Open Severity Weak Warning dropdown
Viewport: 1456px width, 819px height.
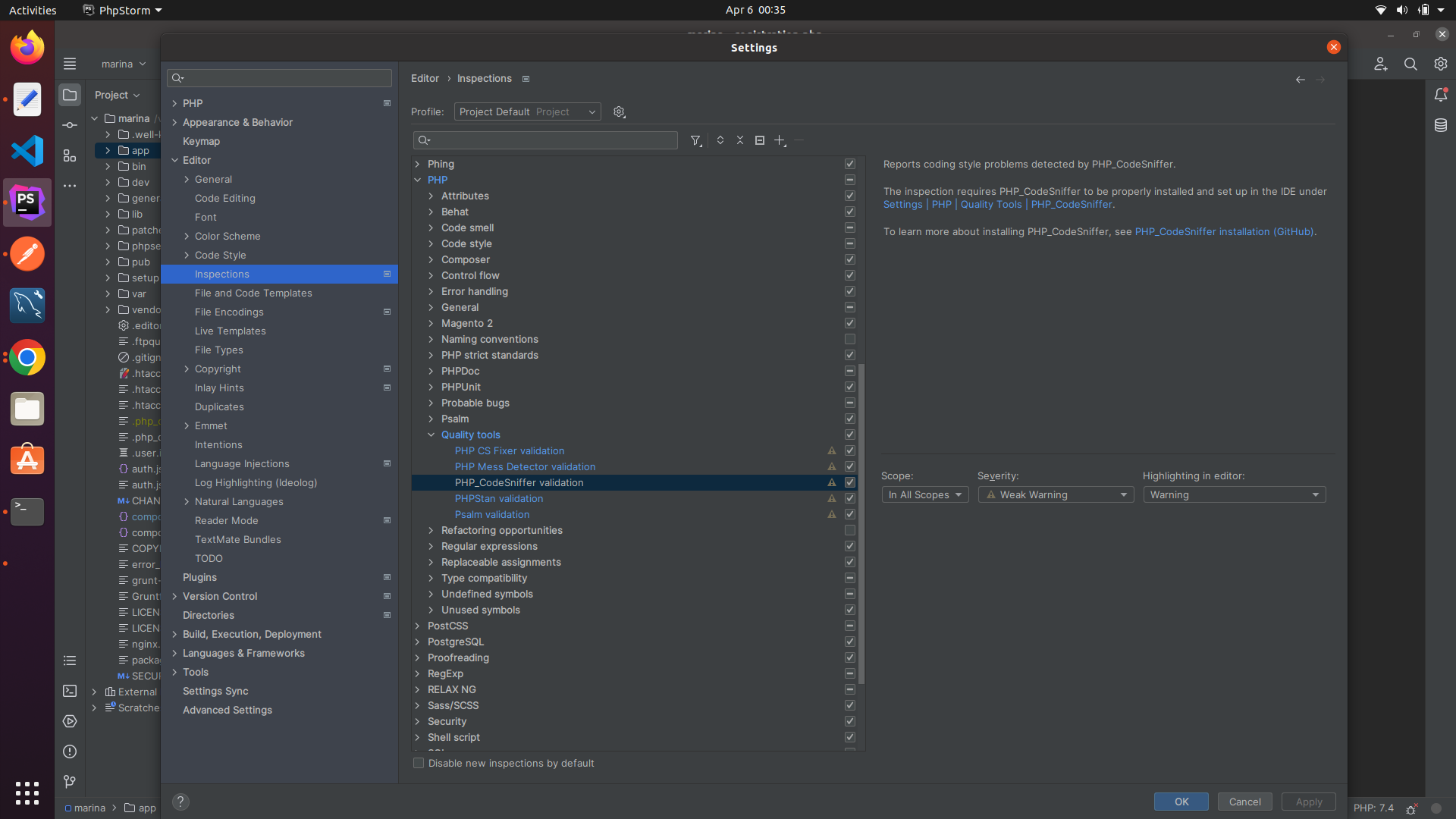click(1056, 494)
